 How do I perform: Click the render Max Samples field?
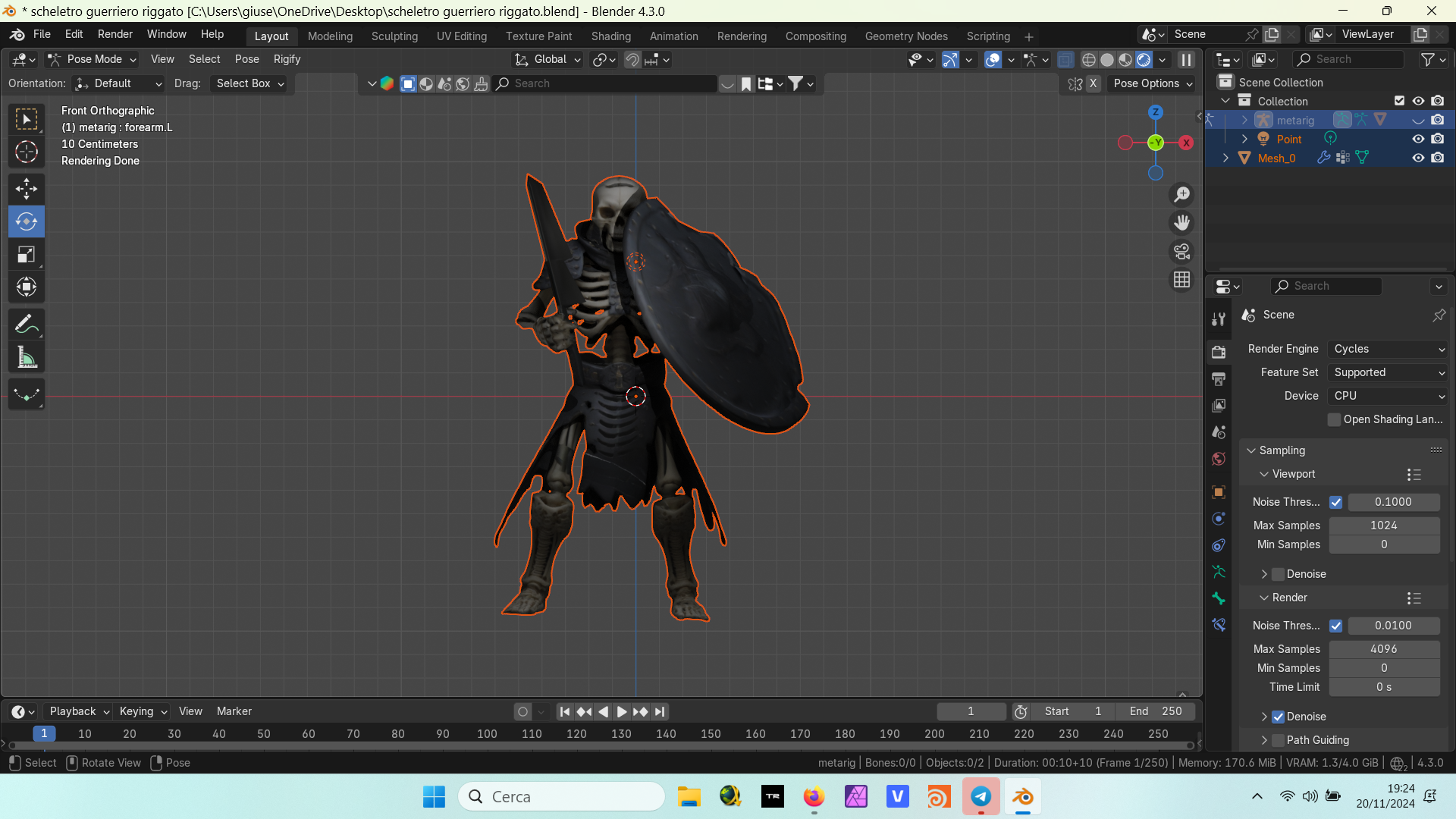pos(1384,649)
